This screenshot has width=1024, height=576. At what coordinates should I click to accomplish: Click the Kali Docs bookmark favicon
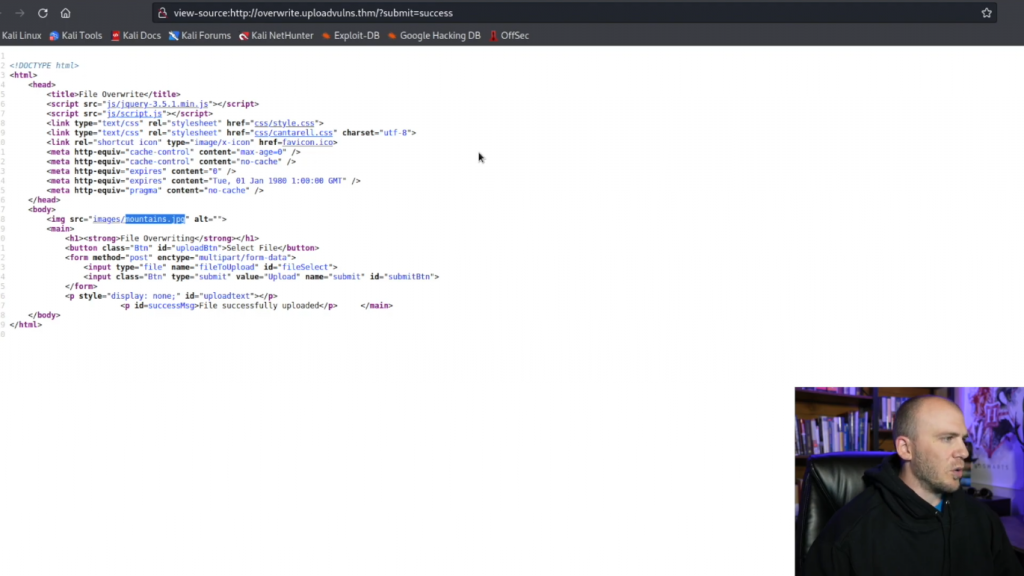point(116,36)
